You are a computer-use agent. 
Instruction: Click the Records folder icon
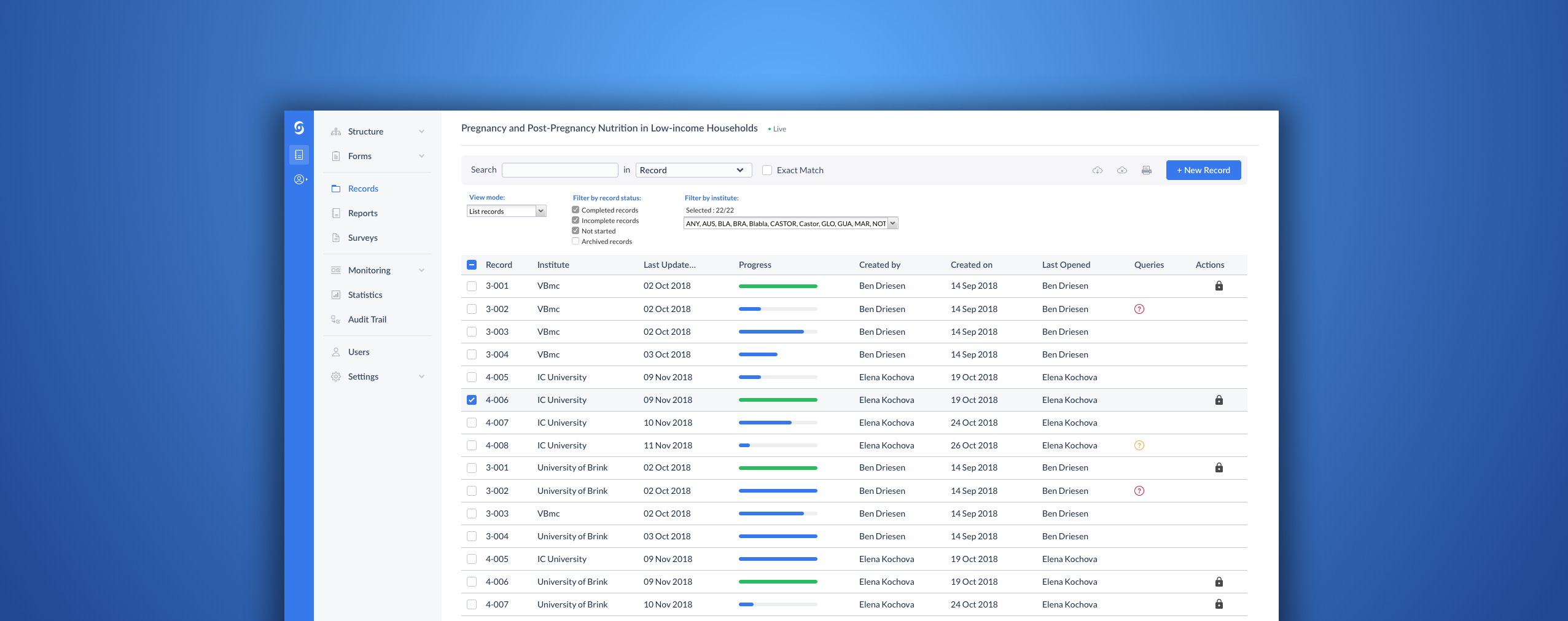336,189
